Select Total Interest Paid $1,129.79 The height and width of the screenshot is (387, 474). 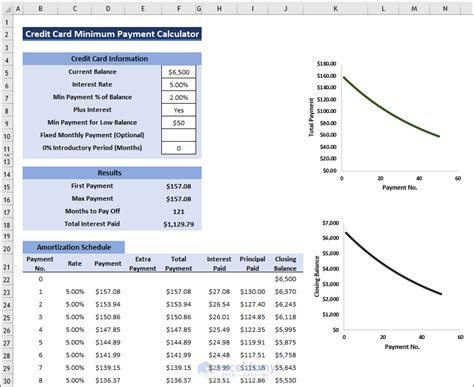pos(178,224)
